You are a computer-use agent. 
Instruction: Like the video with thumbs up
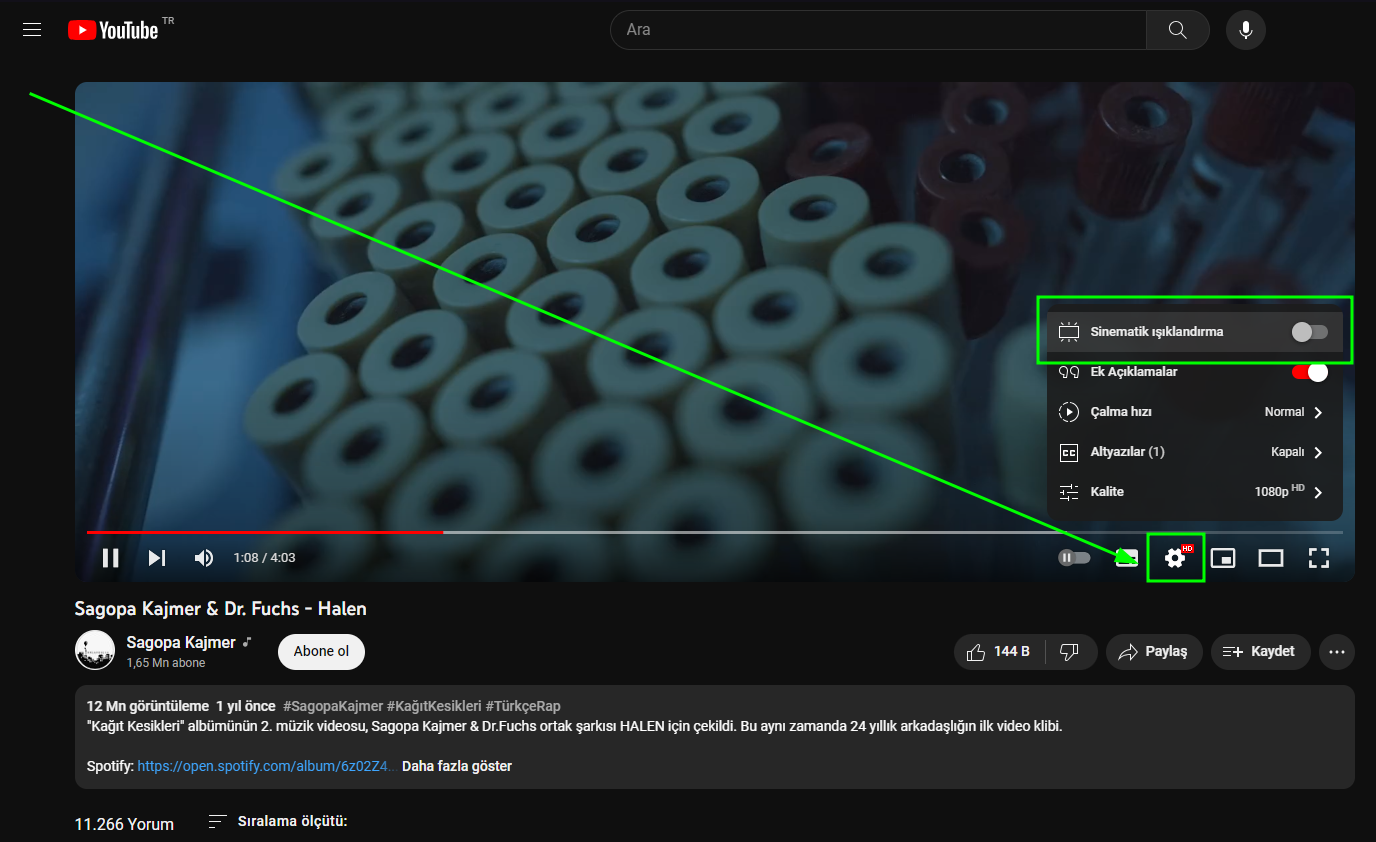999,652
